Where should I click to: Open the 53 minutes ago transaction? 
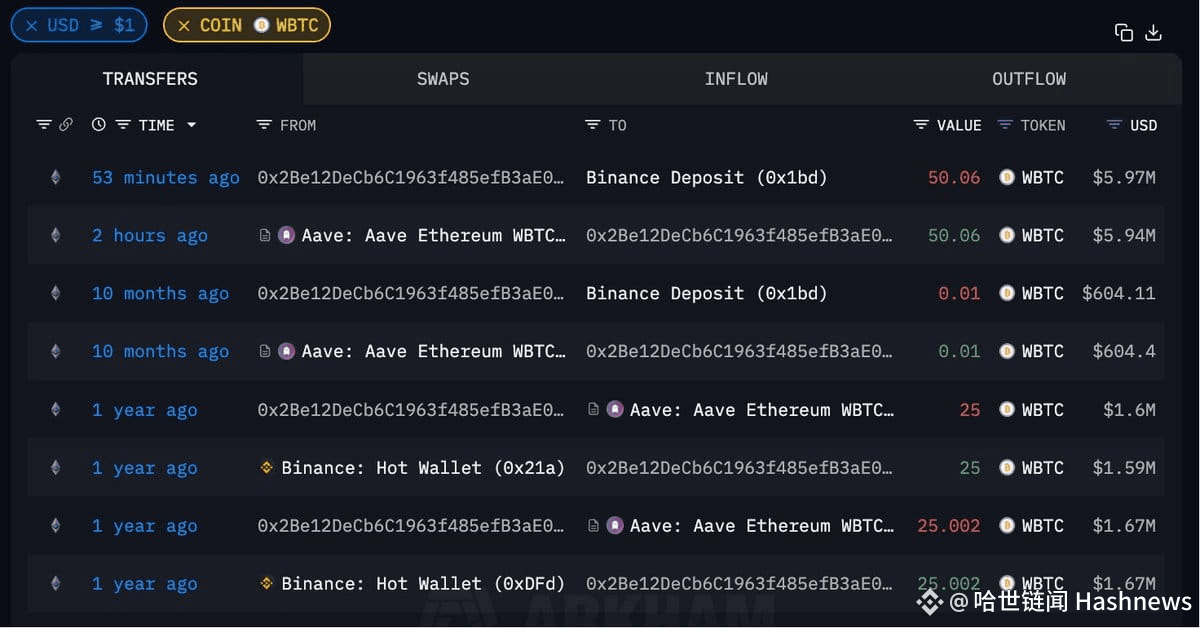click(166, 178)
